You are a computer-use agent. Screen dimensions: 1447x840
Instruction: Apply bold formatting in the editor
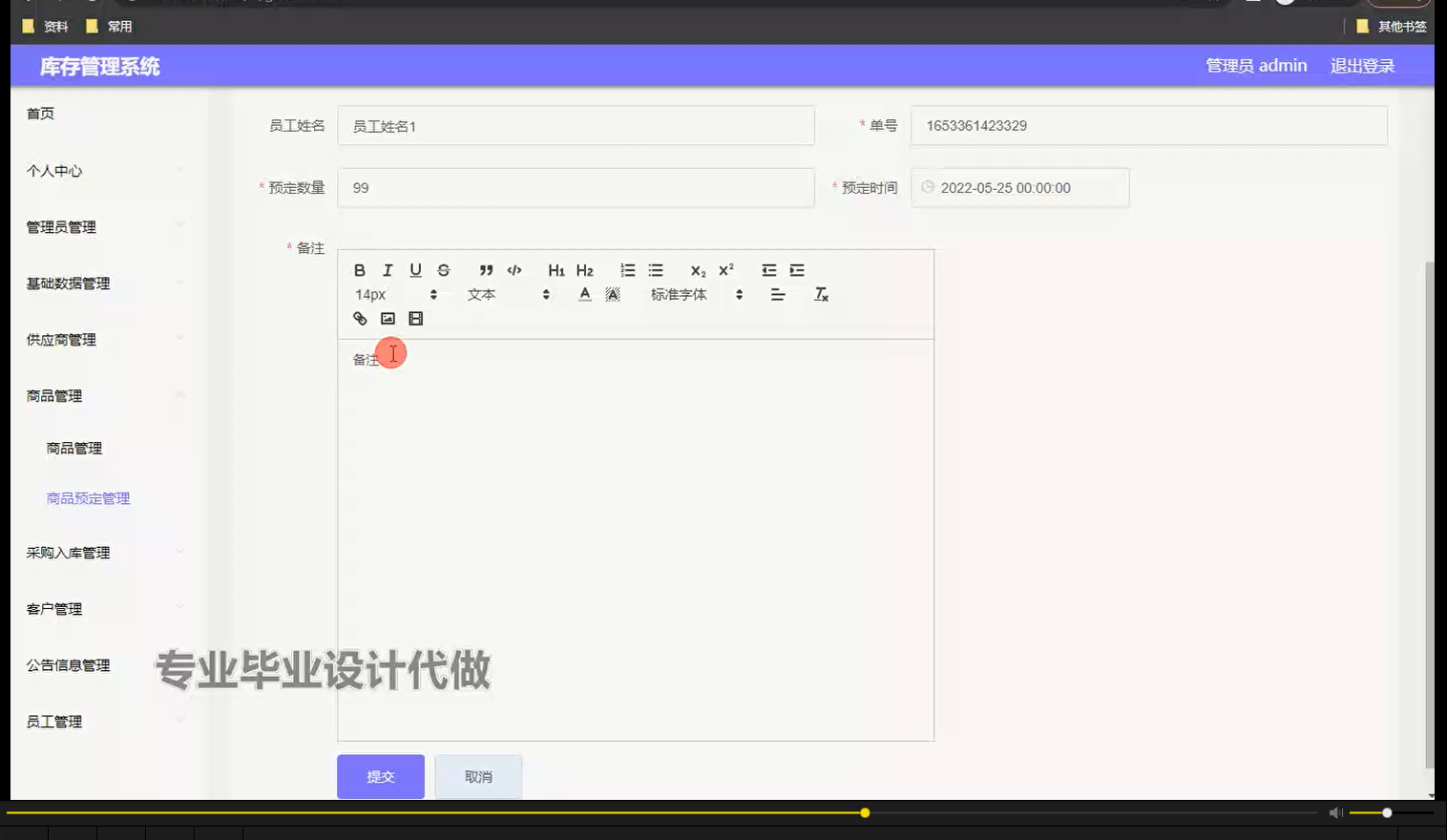point(360,270)
